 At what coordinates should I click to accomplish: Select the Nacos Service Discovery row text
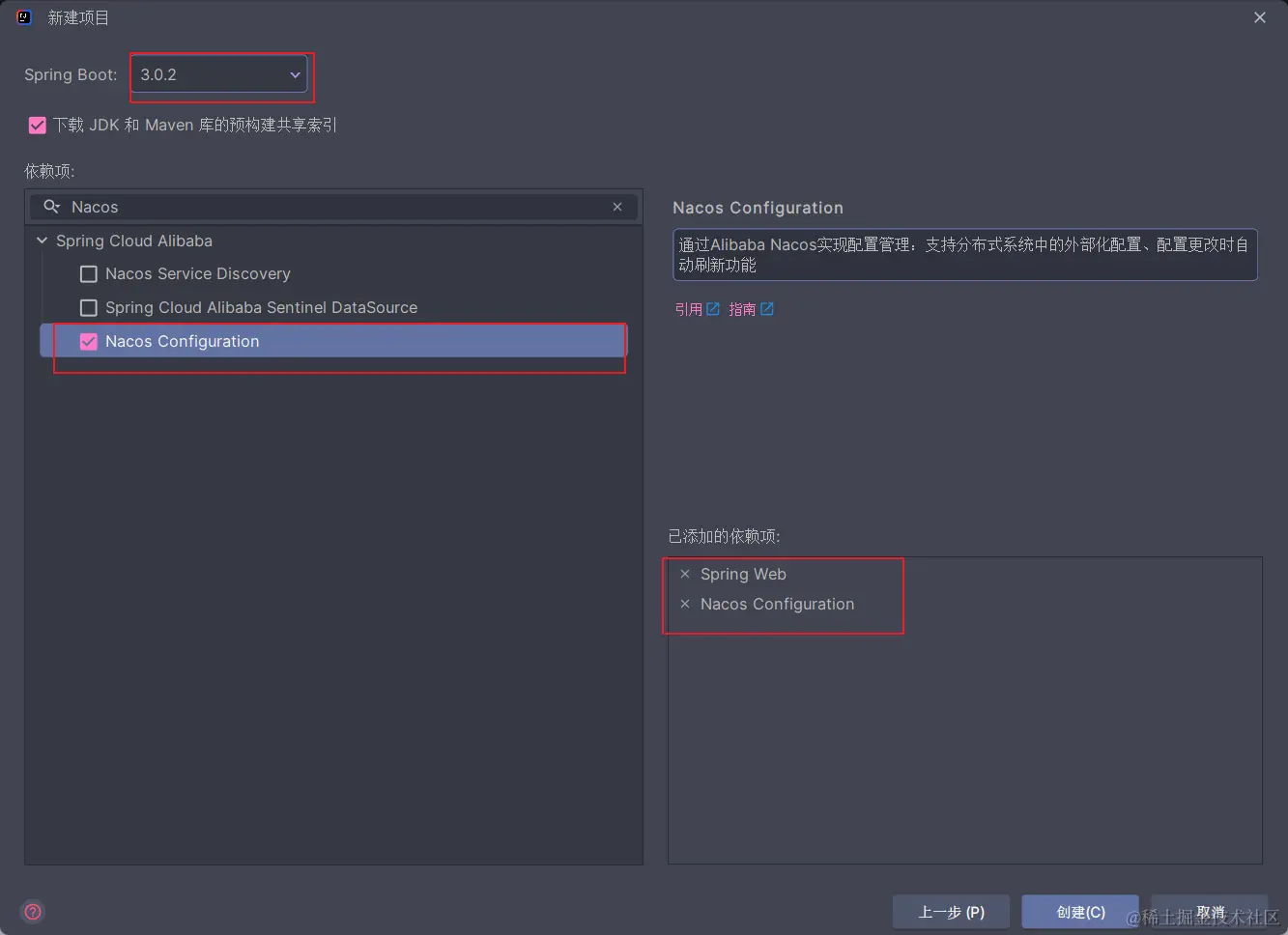point(198,274)
